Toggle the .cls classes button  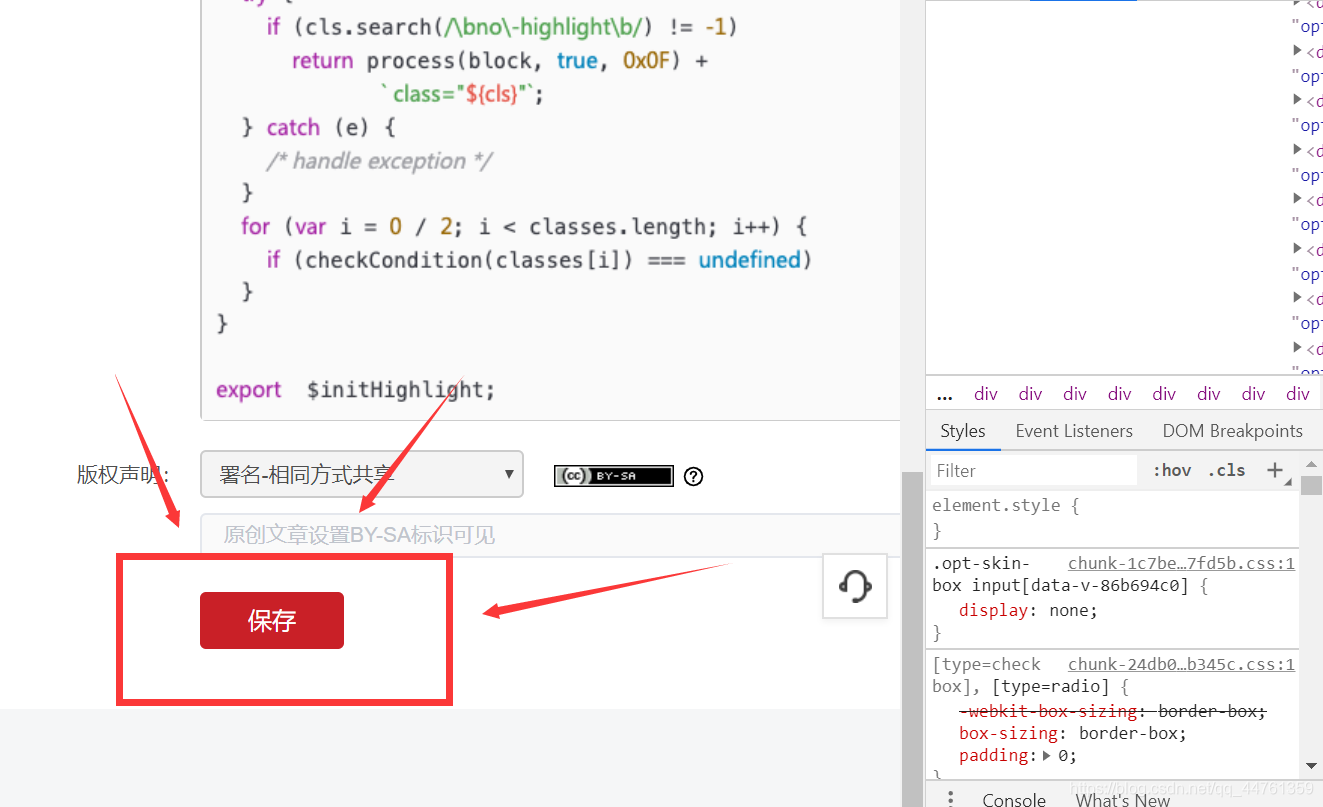point(1227,470)
